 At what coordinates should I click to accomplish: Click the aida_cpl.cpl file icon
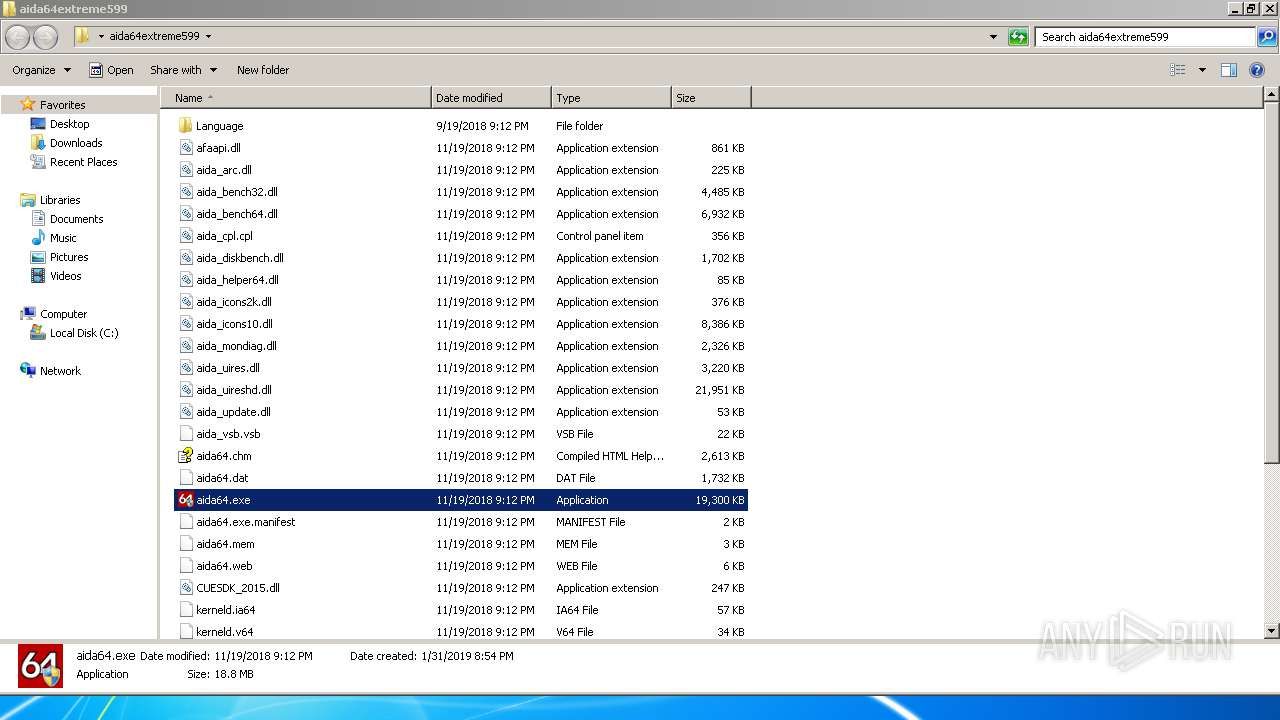(185, 236)
